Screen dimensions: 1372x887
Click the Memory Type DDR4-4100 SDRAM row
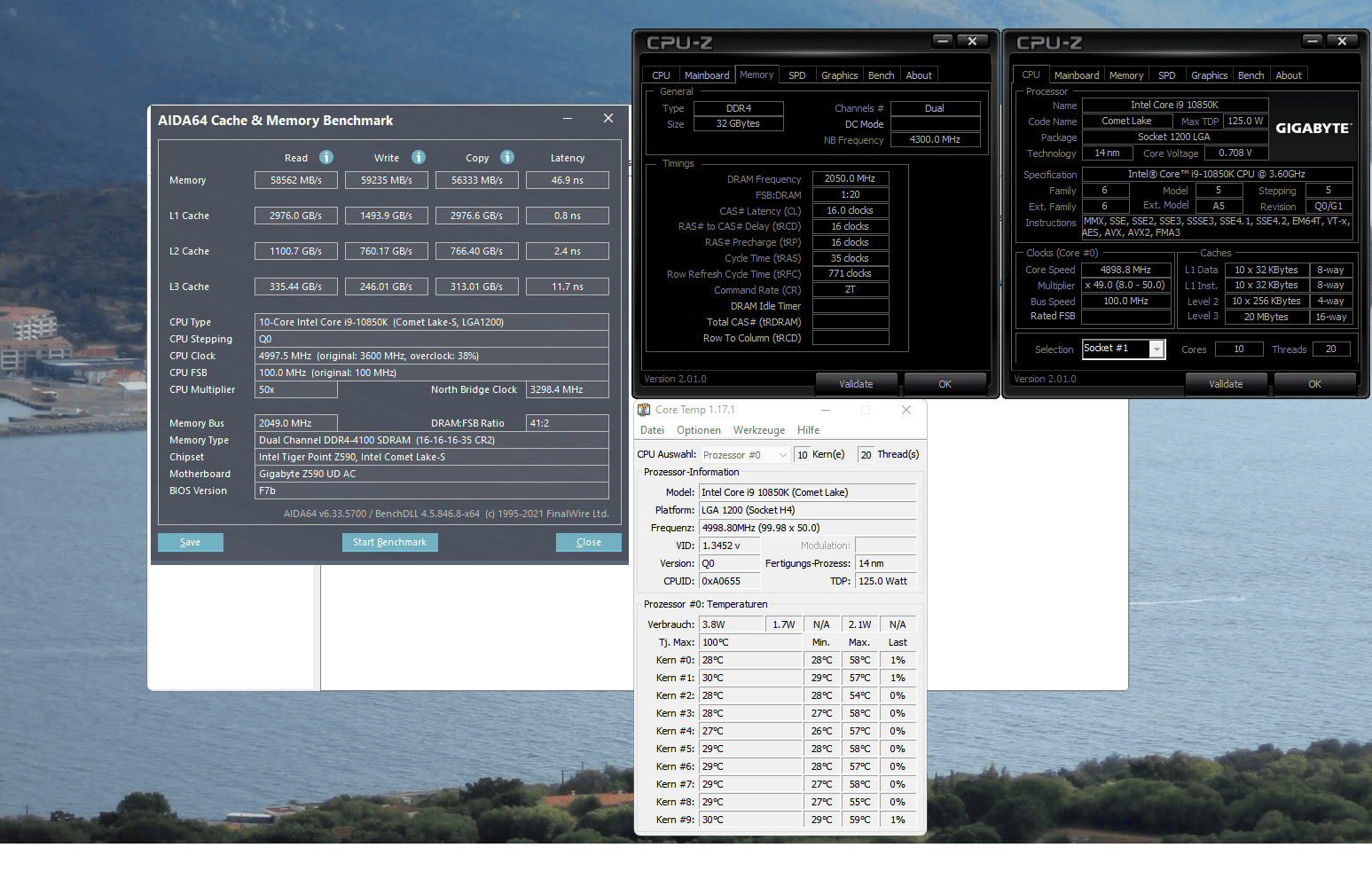[x=432, y=440]
